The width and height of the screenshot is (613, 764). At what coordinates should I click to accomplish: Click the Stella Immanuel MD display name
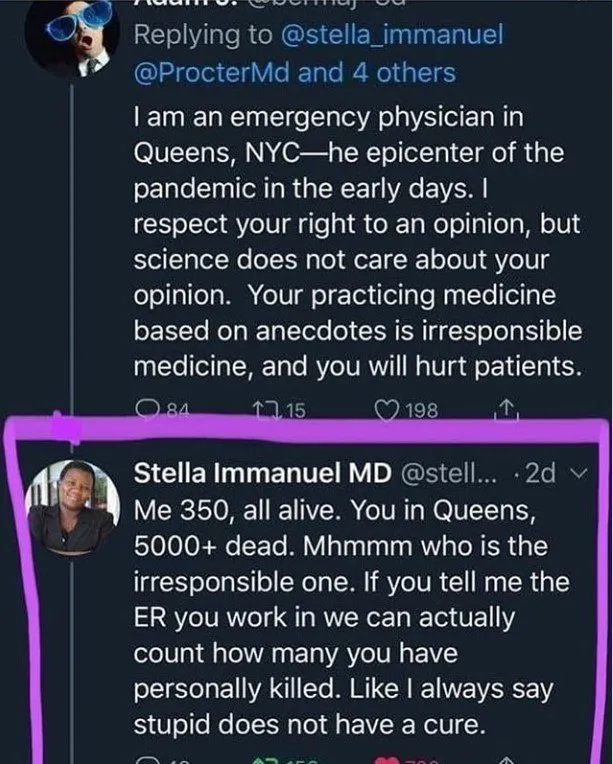(263, 473)
